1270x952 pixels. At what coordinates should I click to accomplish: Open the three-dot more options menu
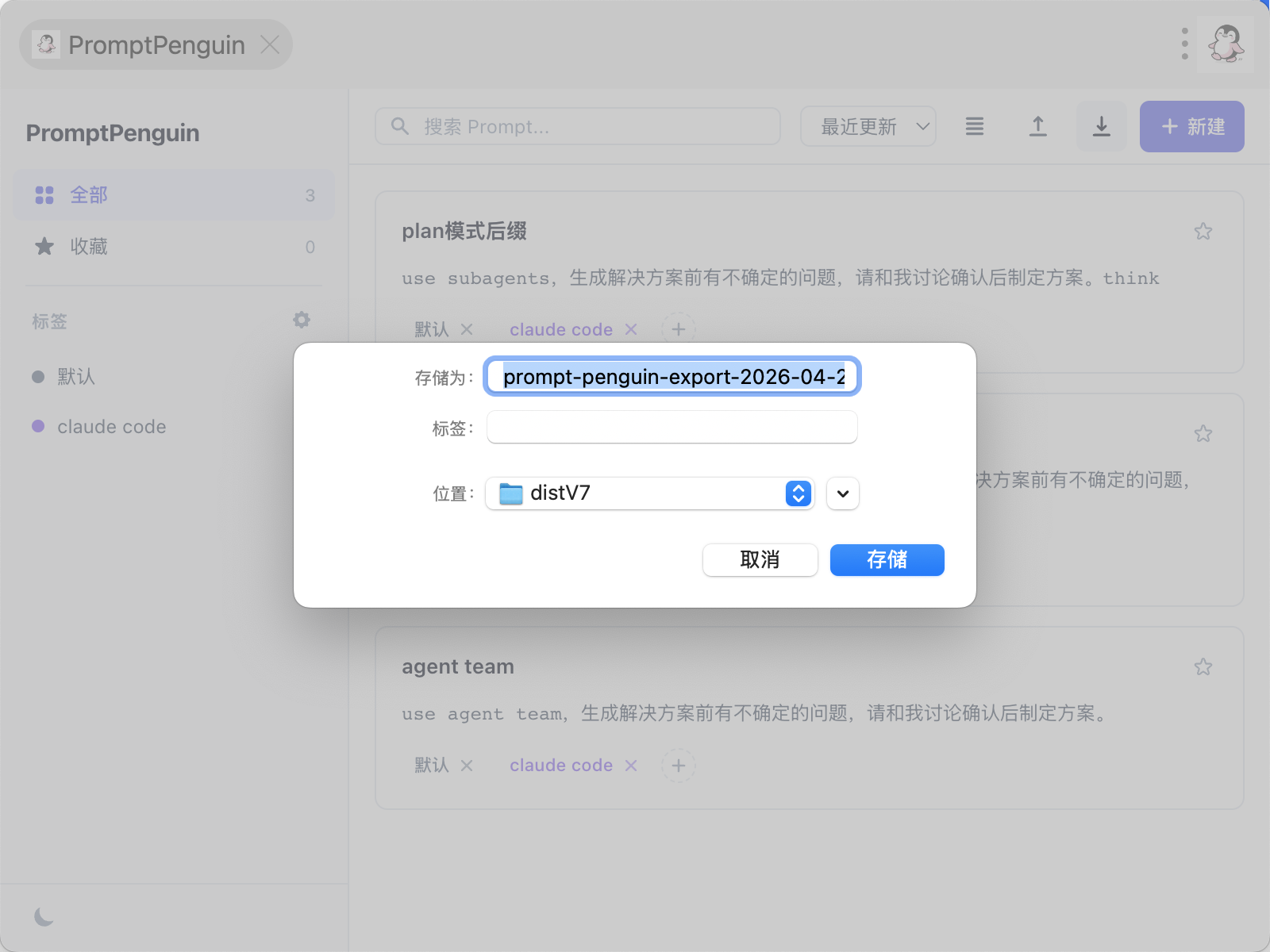tap(1184, 44)
